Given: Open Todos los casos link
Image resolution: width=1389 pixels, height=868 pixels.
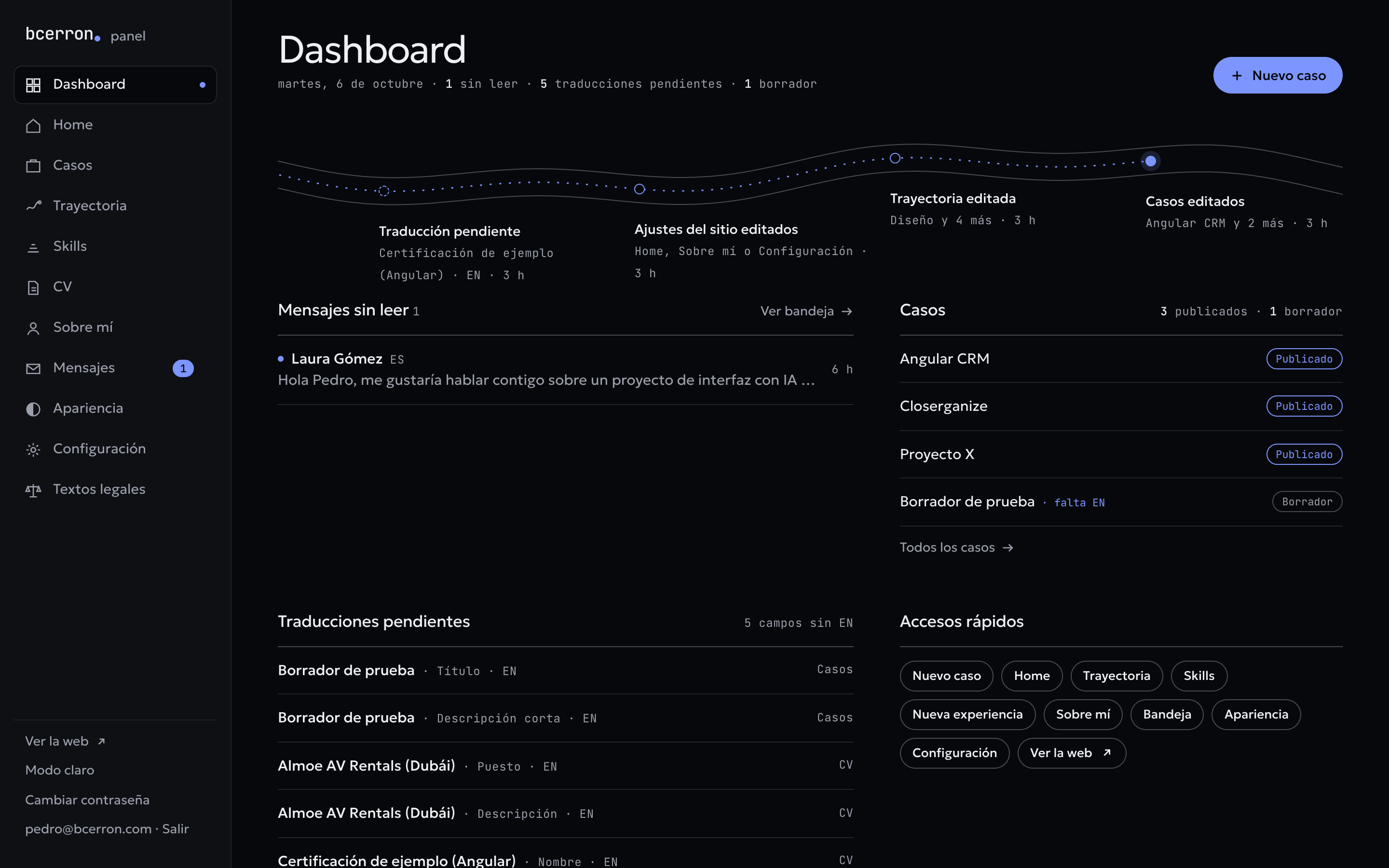Looking at the screenshot, I should [x=956, y=548].
